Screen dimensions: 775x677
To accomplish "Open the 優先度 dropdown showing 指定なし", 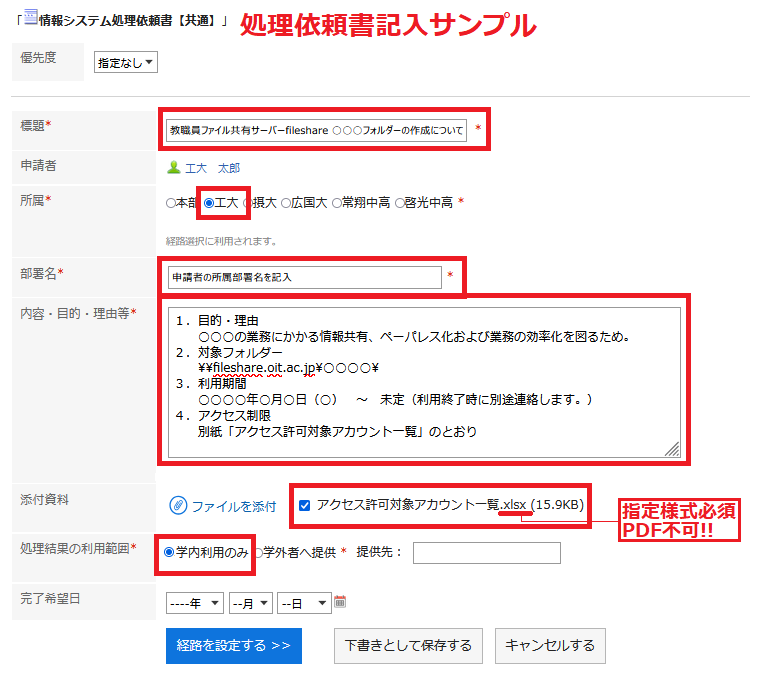I will (x=126, y=62).
